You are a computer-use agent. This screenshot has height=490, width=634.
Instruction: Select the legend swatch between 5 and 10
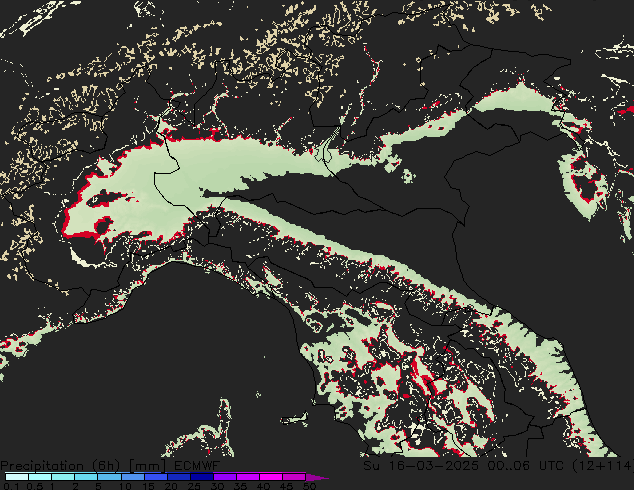[x=111, y=477]
